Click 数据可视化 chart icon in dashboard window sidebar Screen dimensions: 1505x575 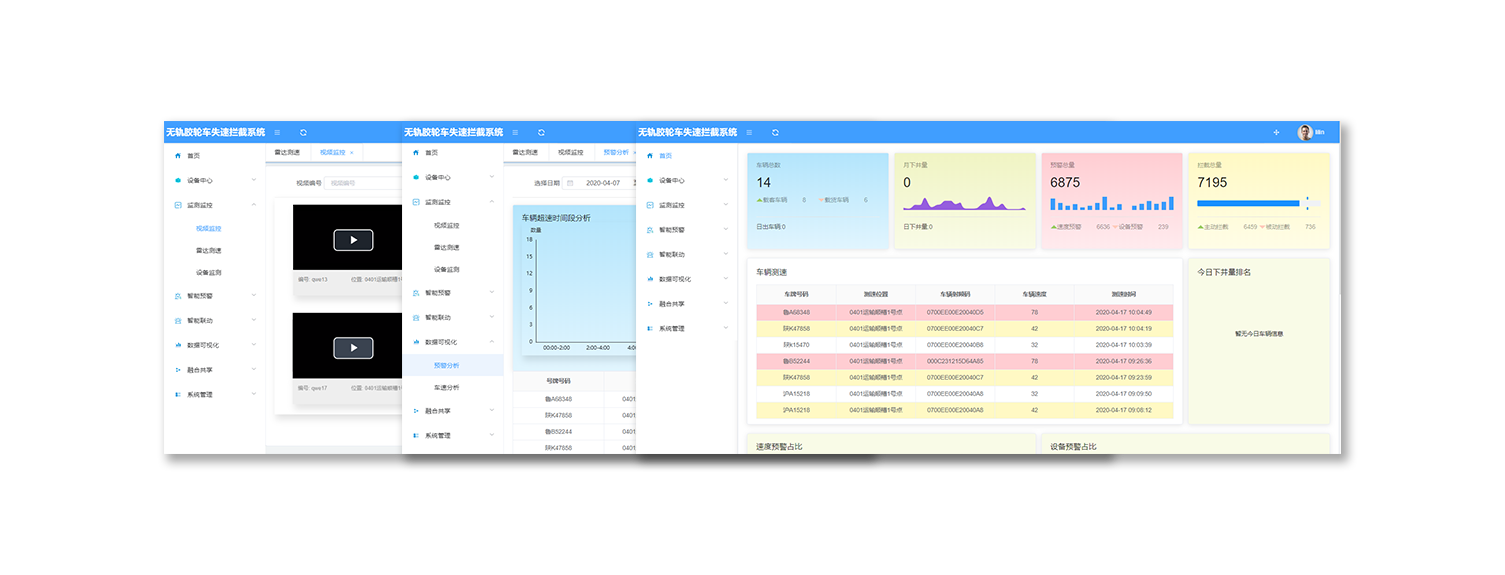click(651, 279)
